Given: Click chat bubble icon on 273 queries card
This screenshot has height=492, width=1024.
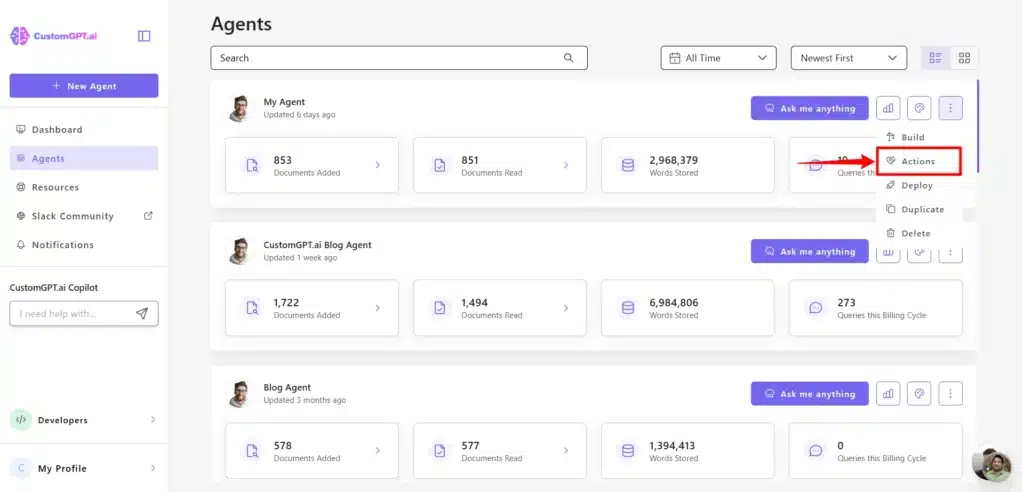Looking at the screenshot, I should (816, 308).
